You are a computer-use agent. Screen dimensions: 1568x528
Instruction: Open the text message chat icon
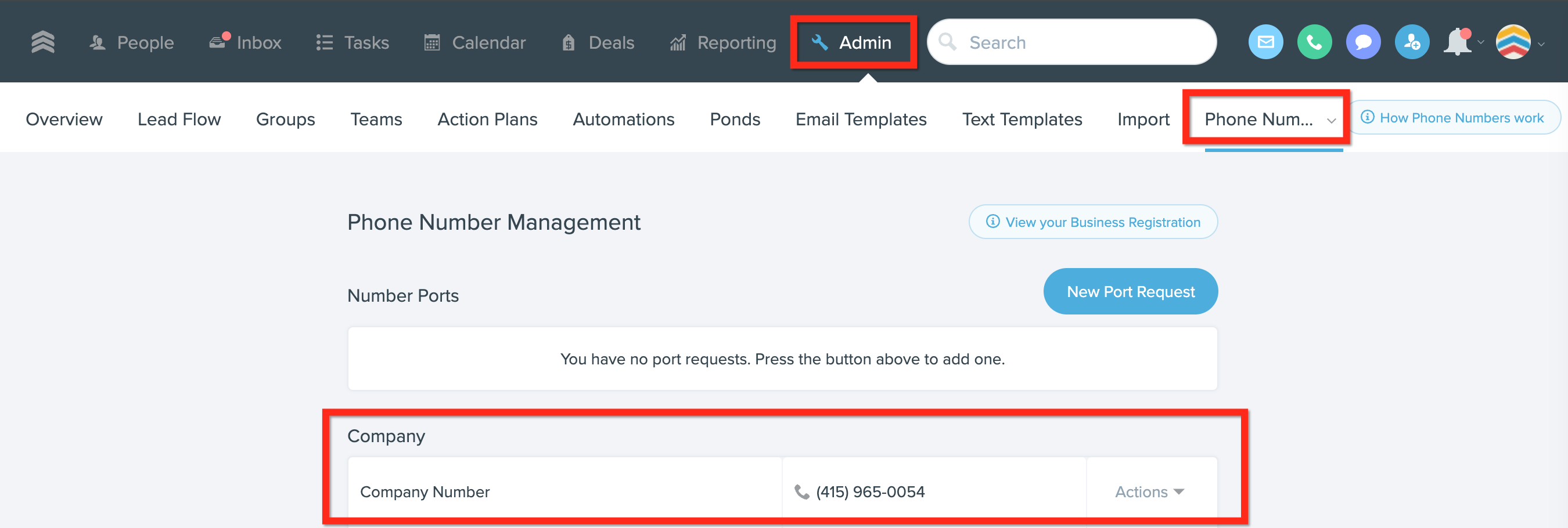tap(1363, 42)
